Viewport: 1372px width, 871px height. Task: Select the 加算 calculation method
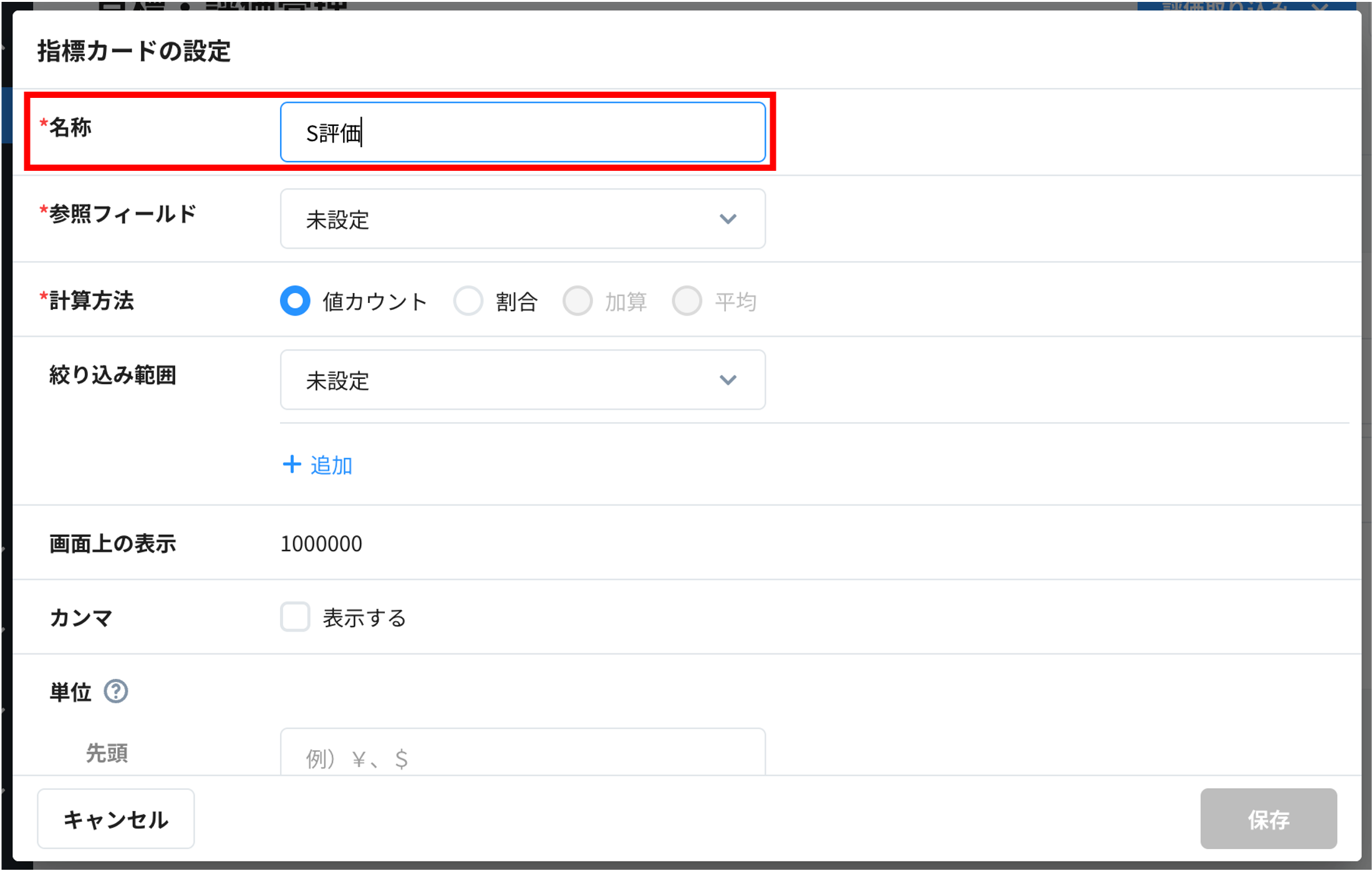pos(577,301)
